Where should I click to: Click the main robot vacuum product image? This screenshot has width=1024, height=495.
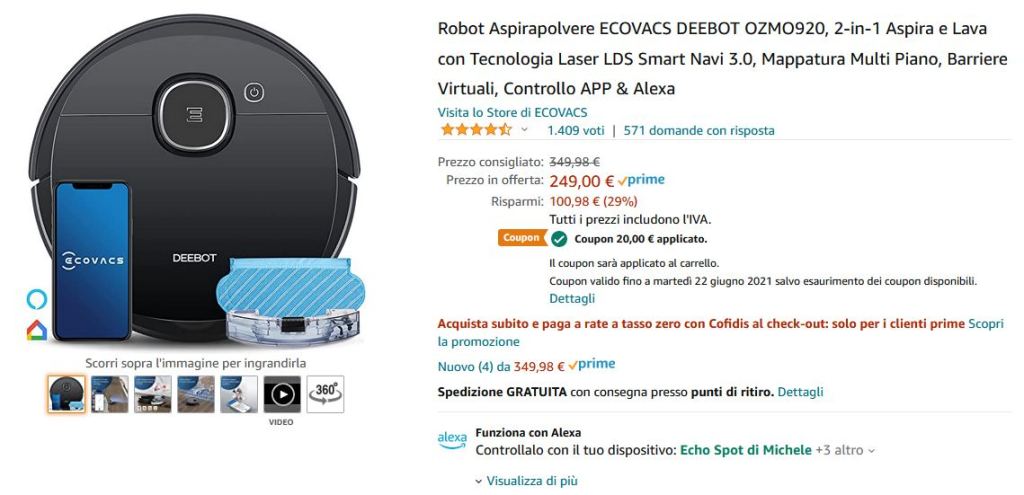(x=195, y=180)
